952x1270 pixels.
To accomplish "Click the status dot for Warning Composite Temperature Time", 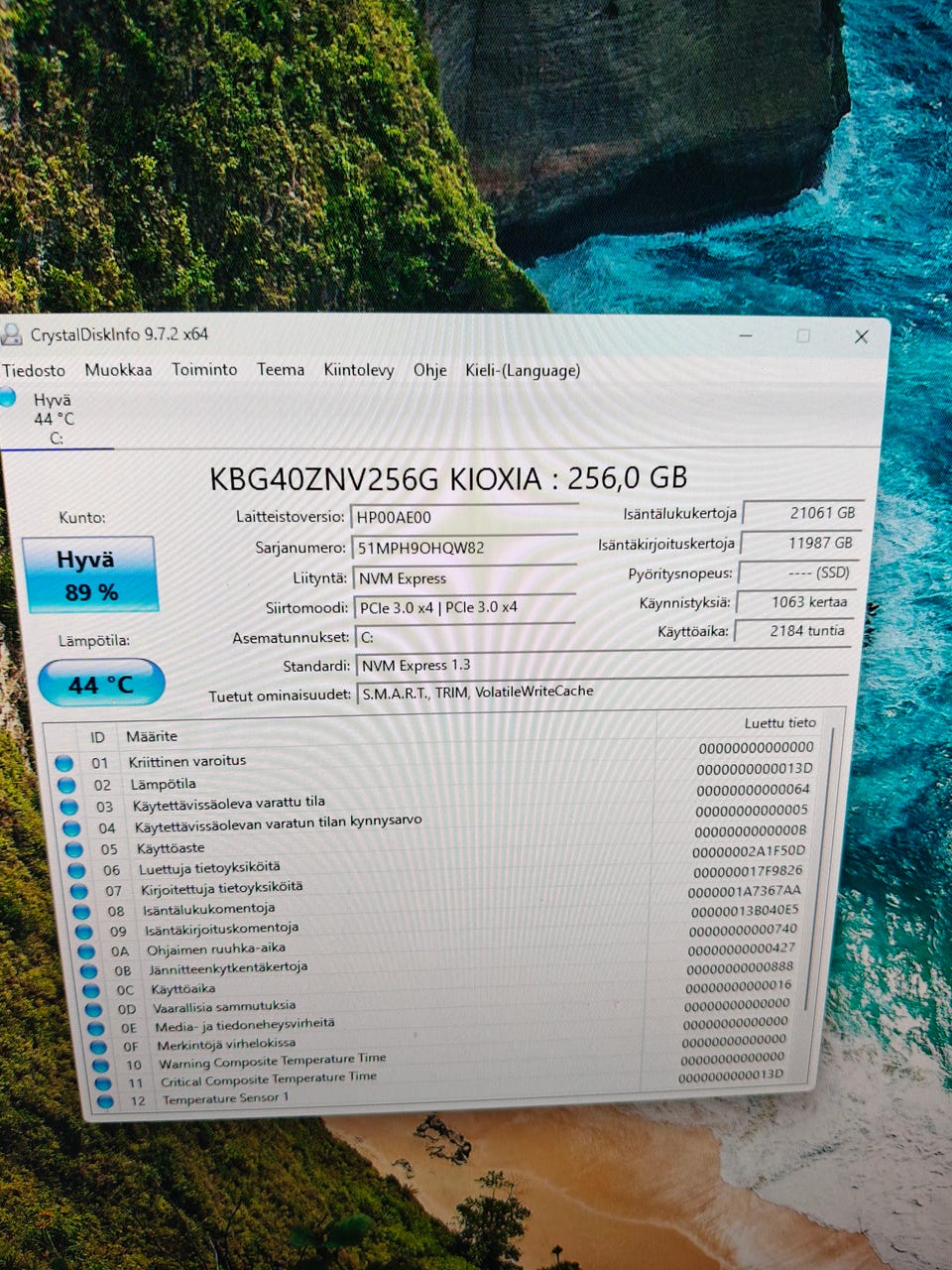I will pos(100,1066).
